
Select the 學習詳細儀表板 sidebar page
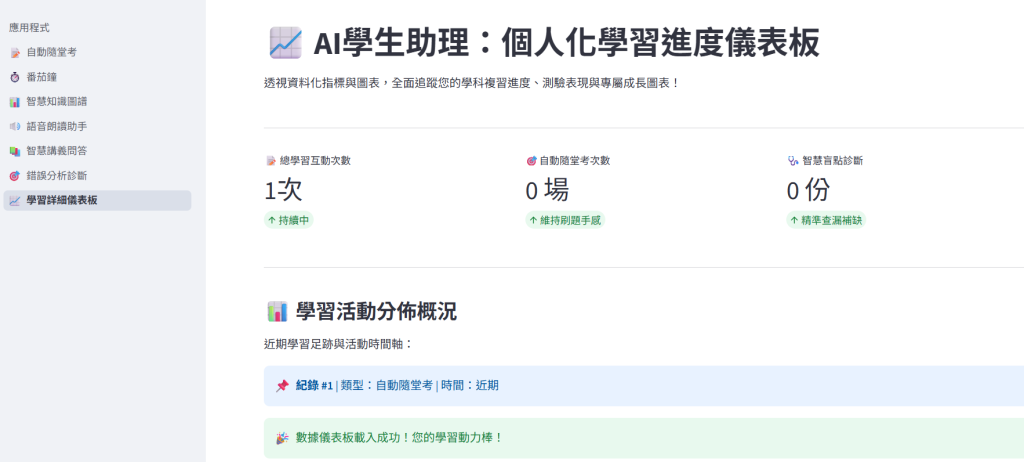click(x=97, y=201)
